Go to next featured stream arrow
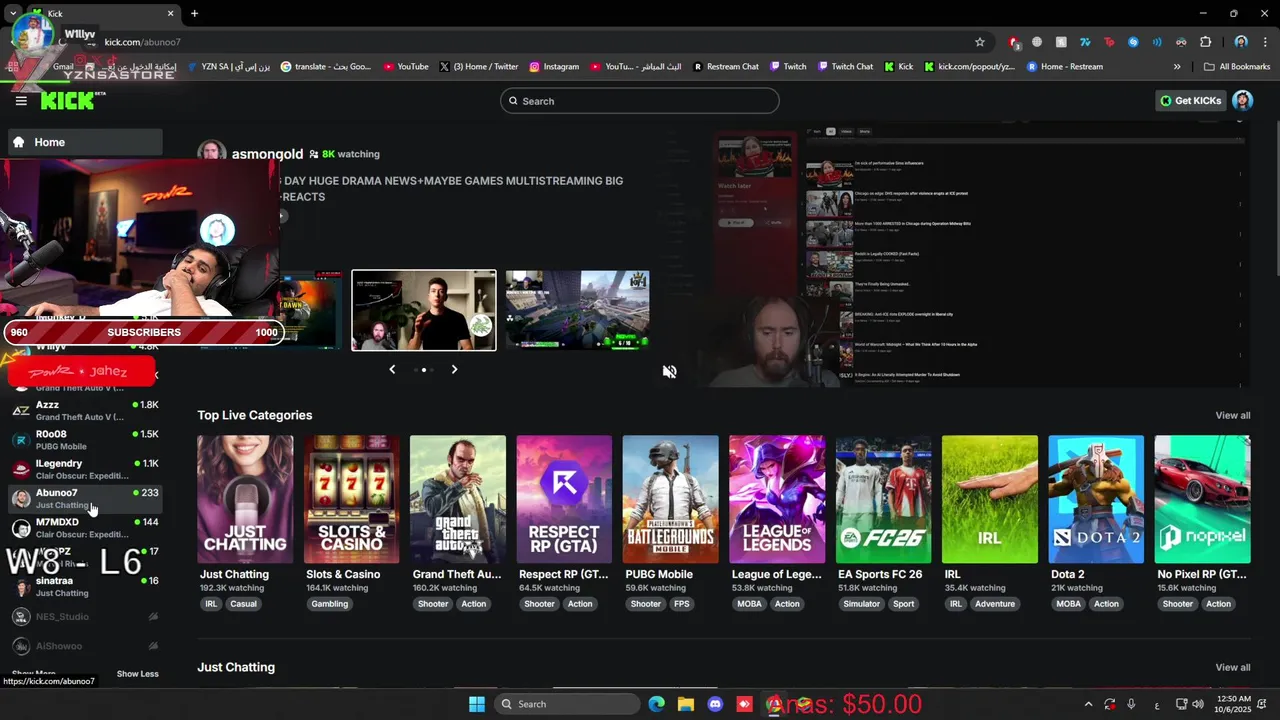The width and height of the screenshot is (1280, 720). point(454,369)
